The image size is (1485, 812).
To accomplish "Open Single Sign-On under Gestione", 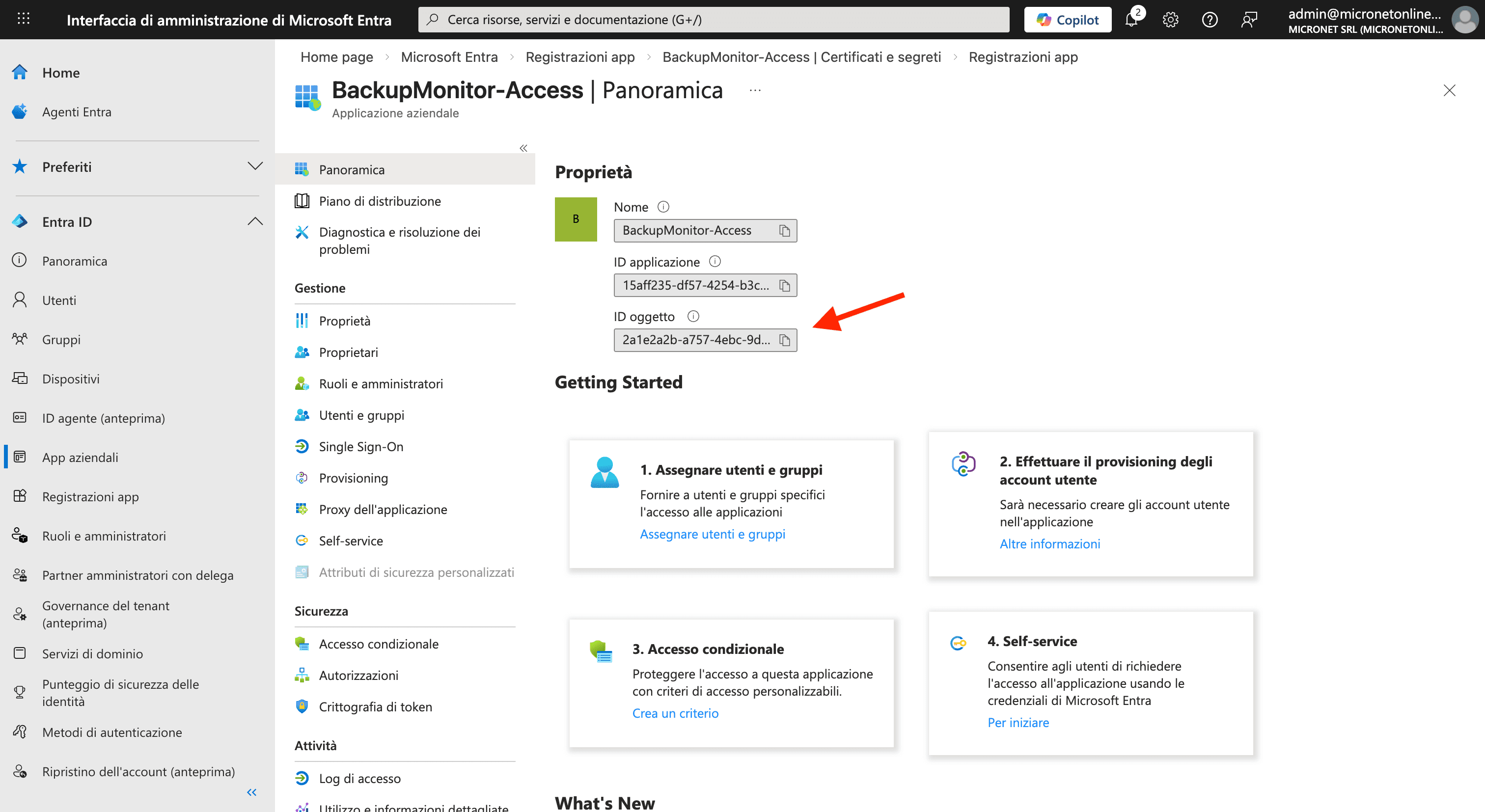I will 361,446.
